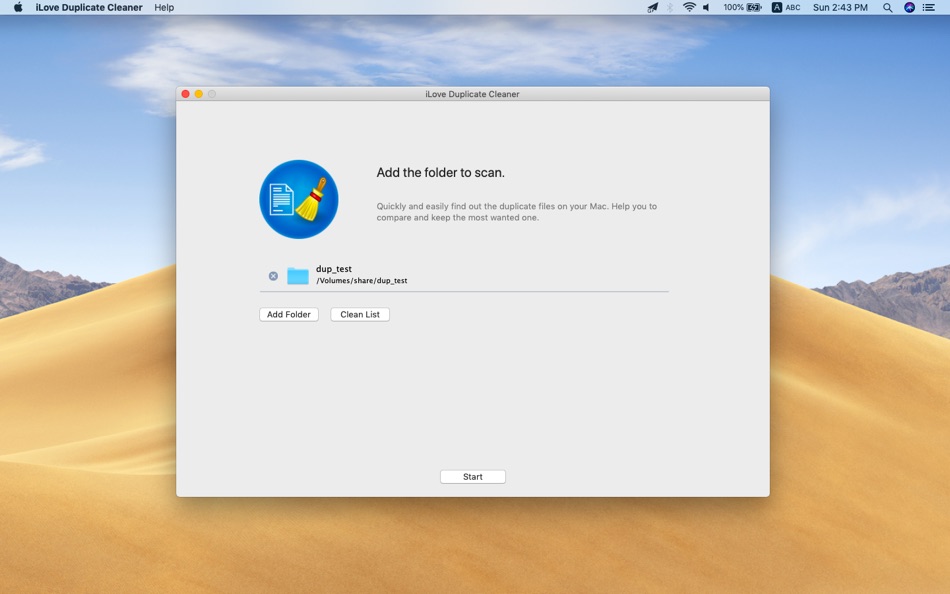This screenshot has width=950, height=594.
Task: Close the iLove Duplicate Cleaner window
Action: [185, 94]
